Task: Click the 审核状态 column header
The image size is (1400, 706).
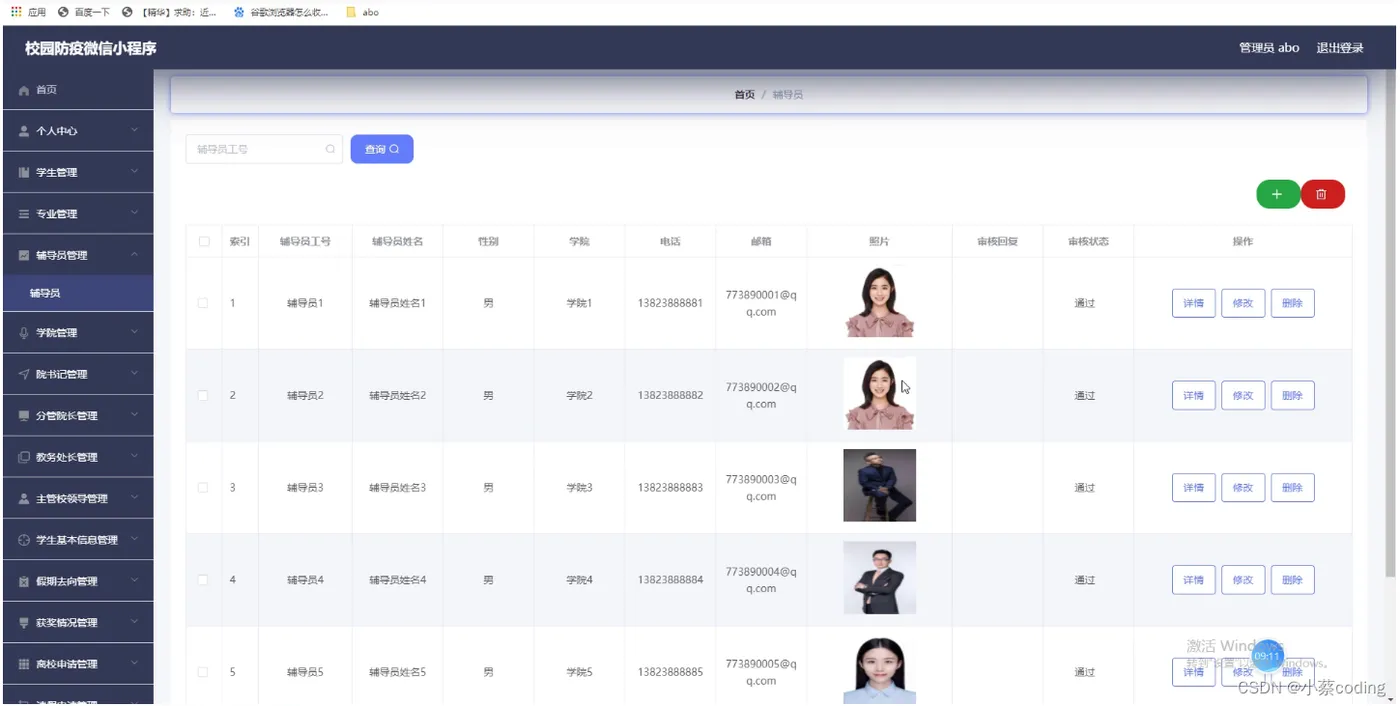Action: point(1087,241)
